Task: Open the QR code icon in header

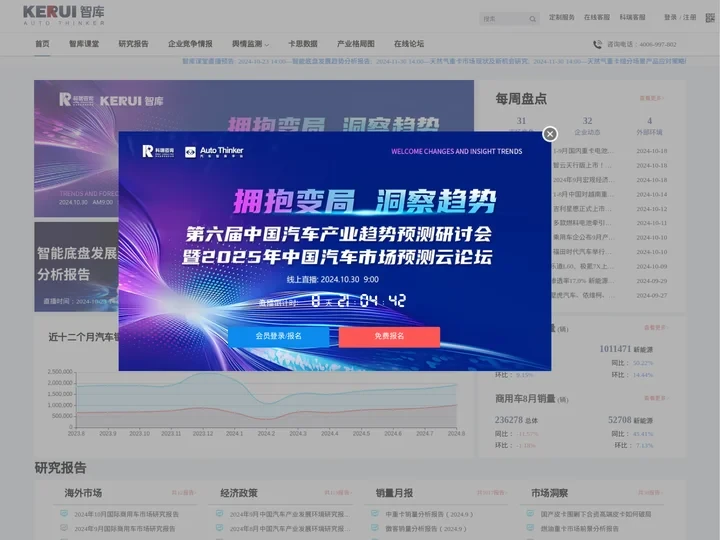Action: click(x=710, y=17)
